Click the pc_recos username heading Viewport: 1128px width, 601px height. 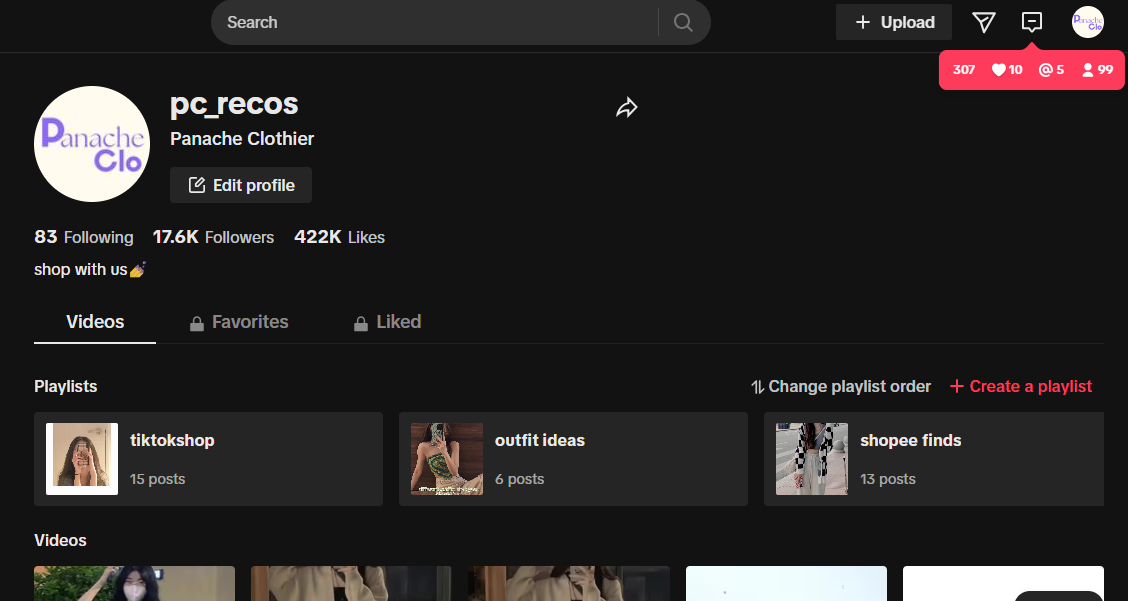(234, 104)
